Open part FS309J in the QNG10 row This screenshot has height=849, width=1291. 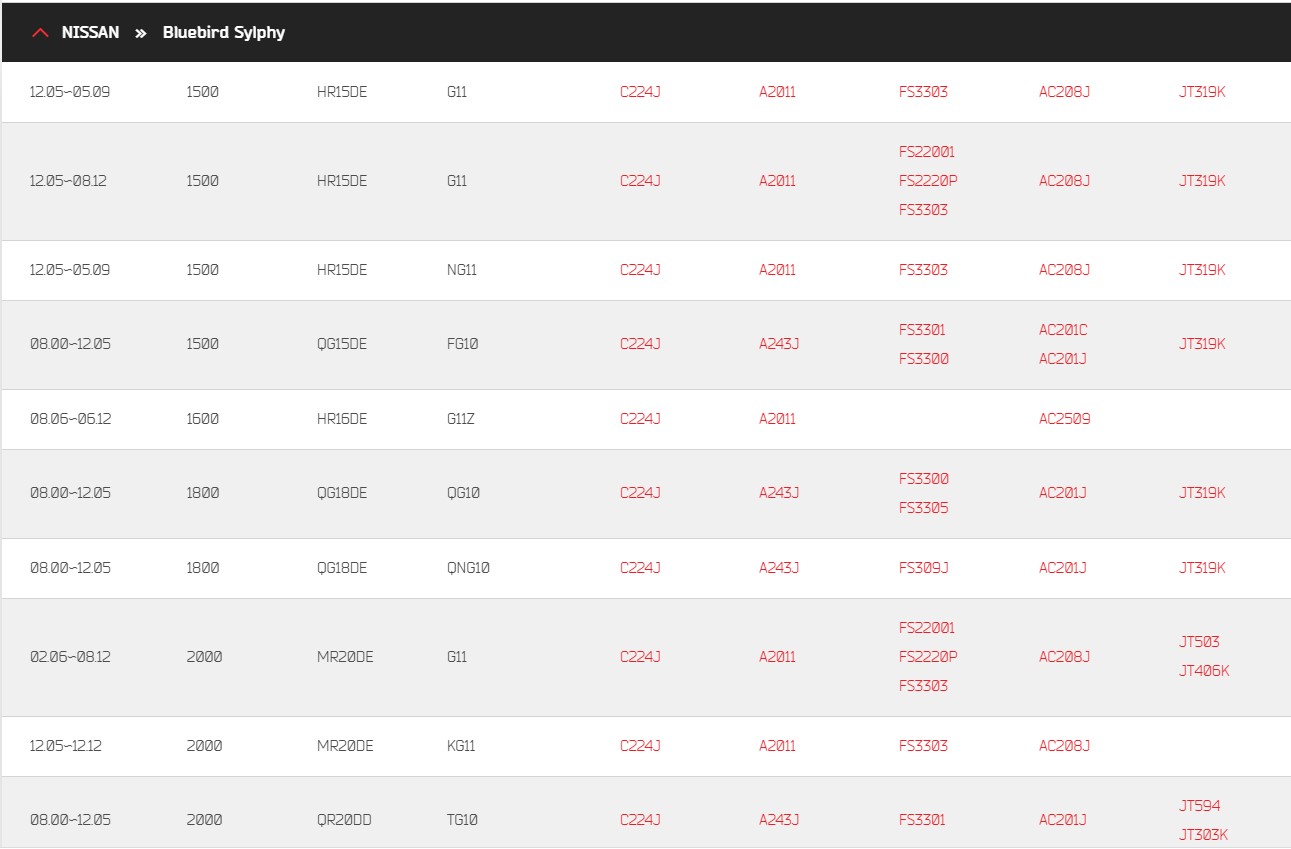[923, 568]
